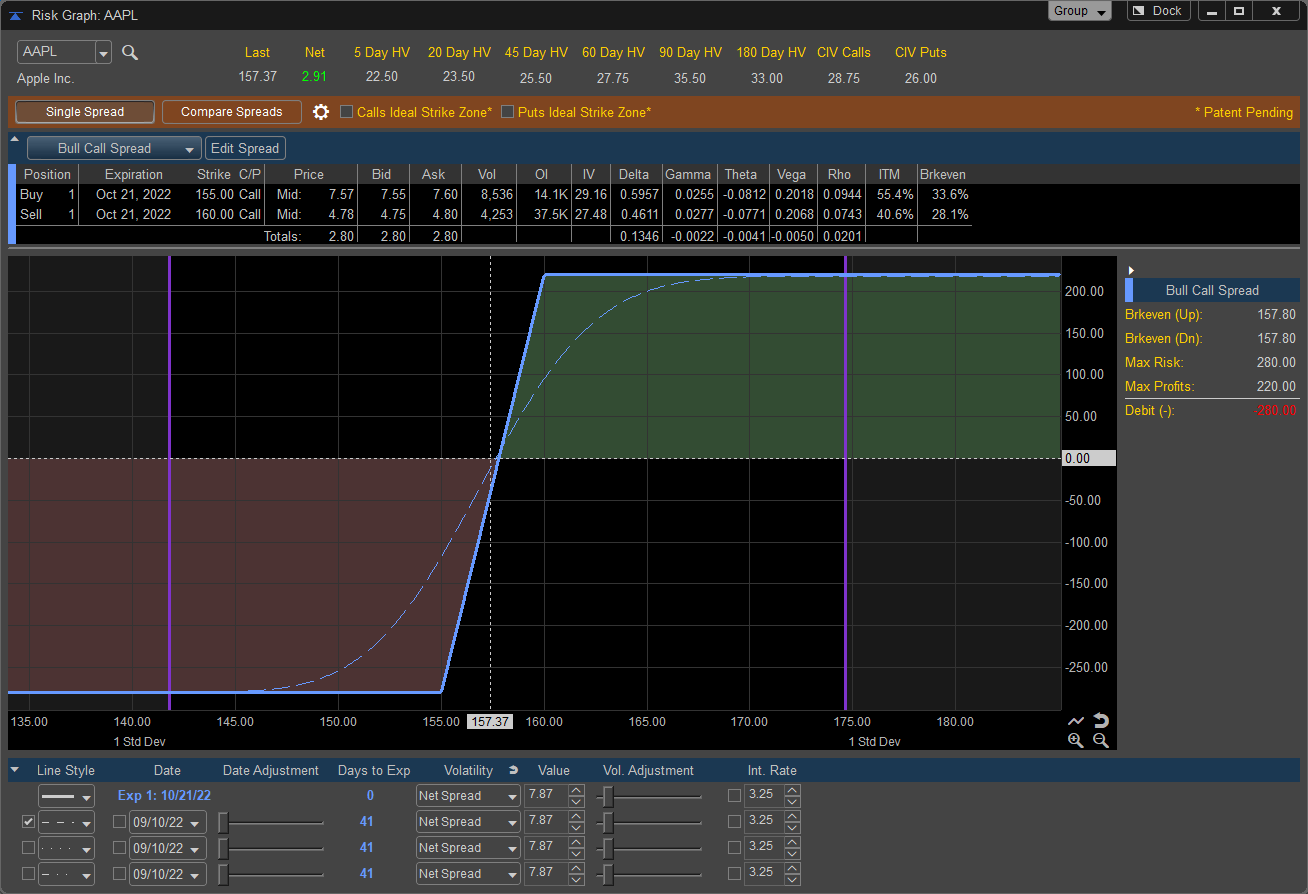Click the Max Profits value 220.00

tap(1276, 386)
